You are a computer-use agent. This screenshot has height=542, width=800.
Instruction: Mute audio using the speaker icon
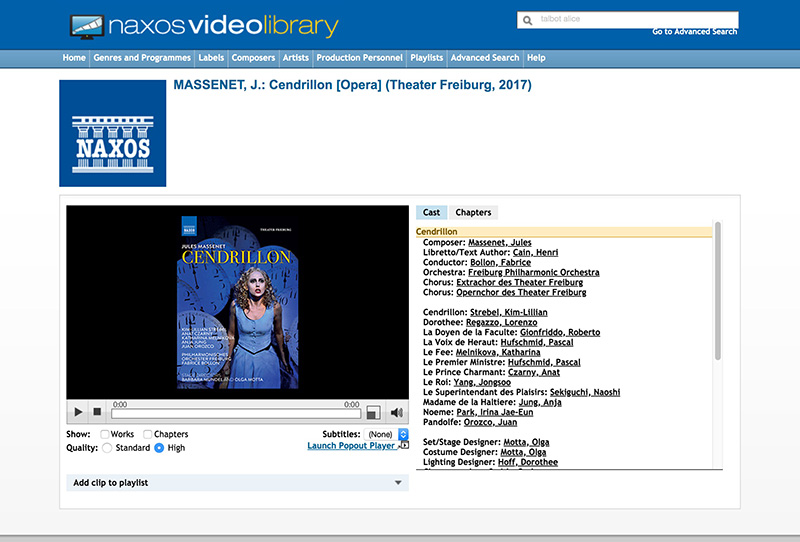pyautogui.click(x=396, y=412)
